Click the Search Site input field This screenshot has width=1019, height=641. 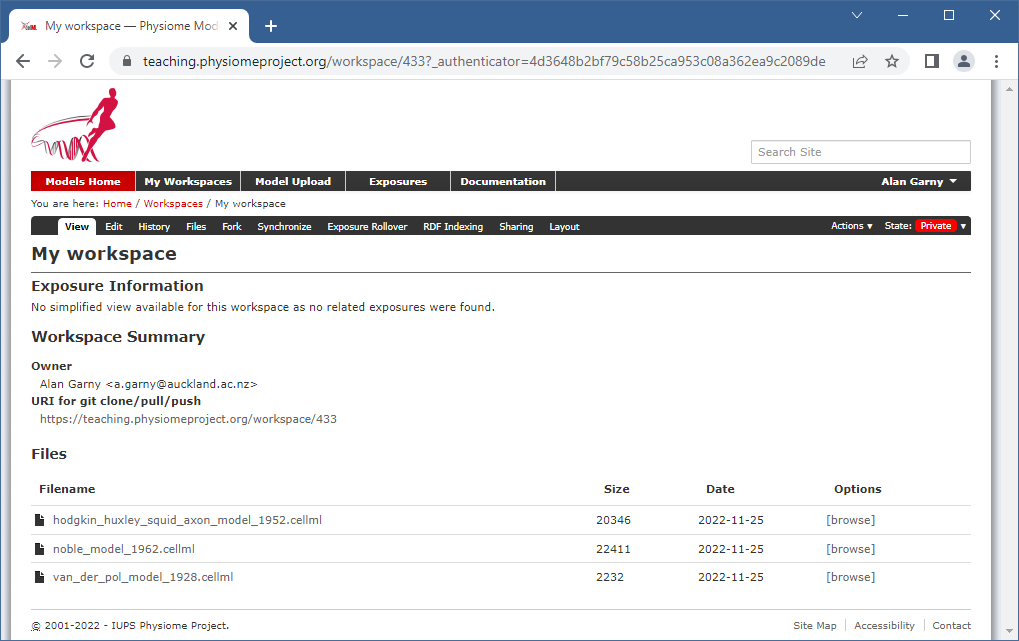click(x=860, y=152)
